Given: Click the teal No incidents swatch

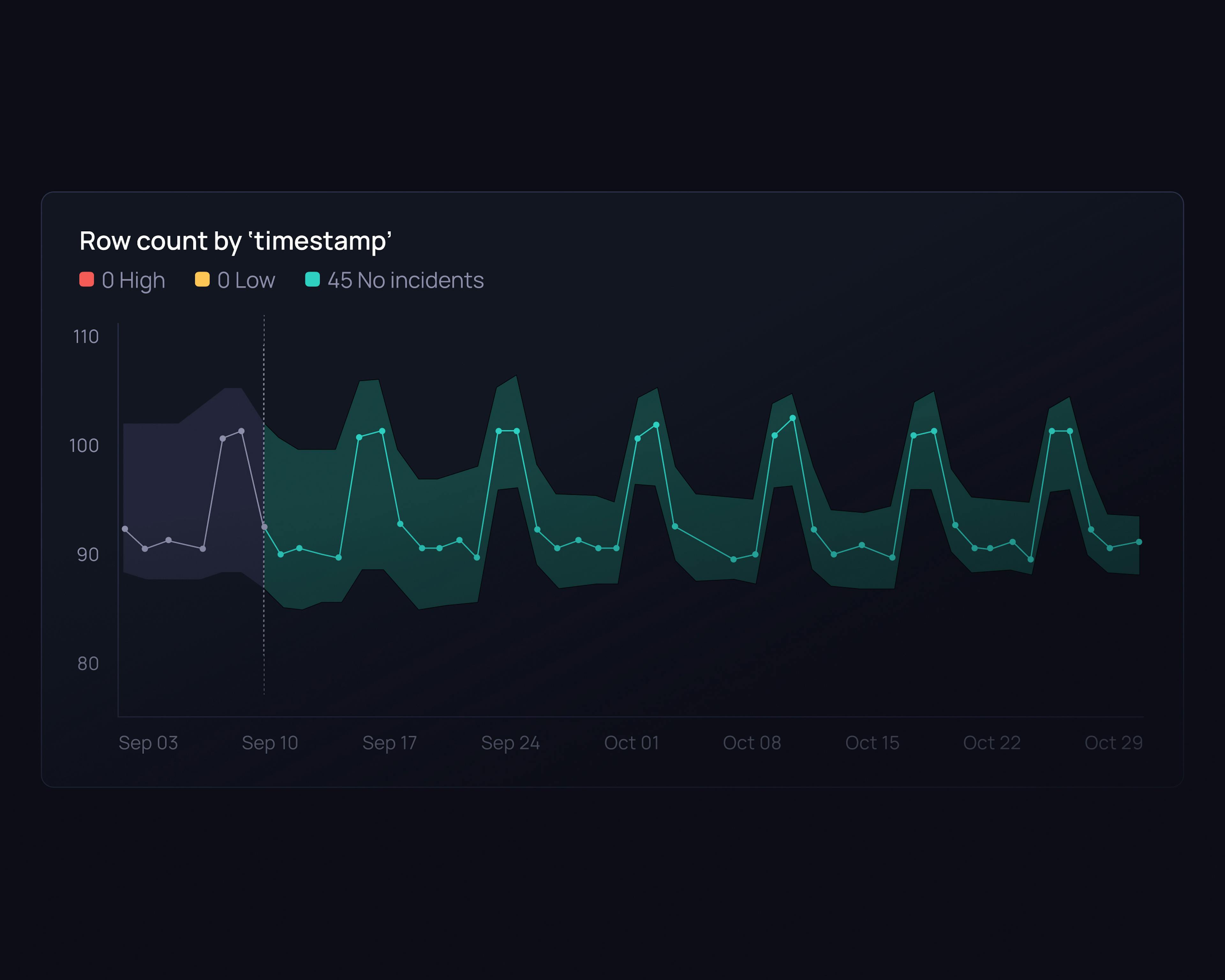Looking at the screenshot, I should coord(313,279).
